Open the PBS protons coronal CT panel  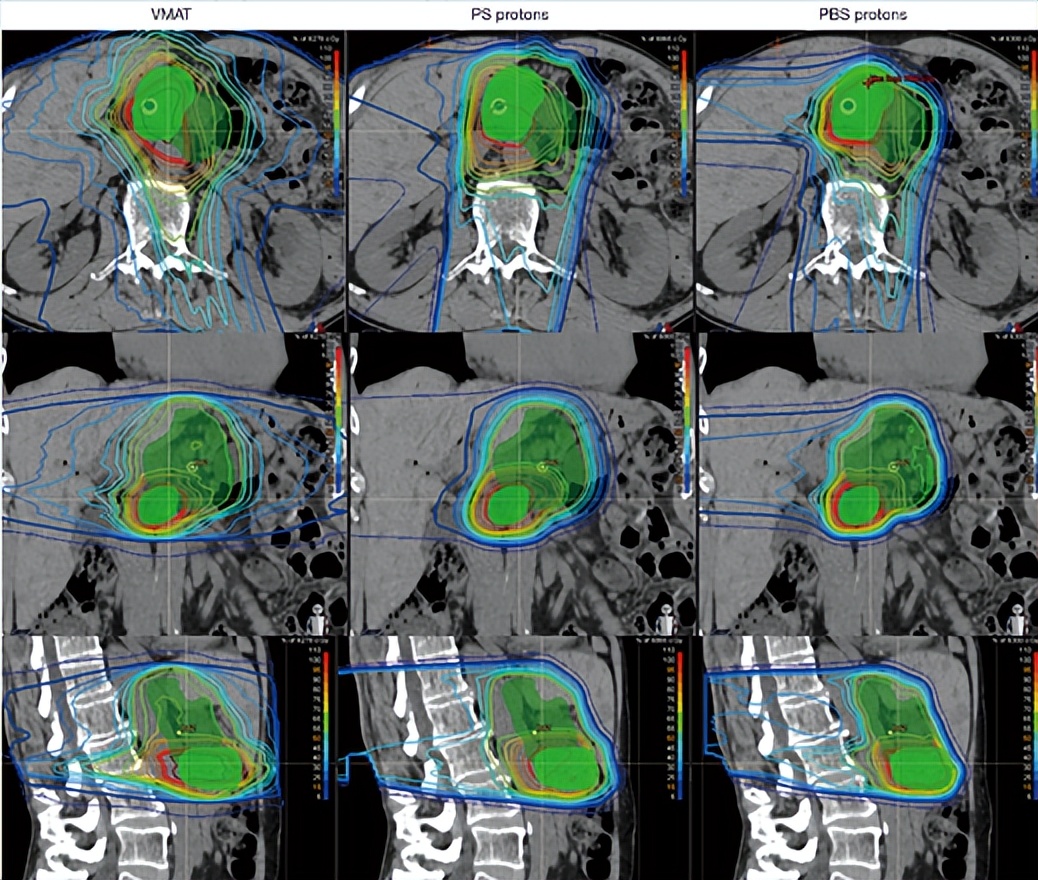(867, 484)
